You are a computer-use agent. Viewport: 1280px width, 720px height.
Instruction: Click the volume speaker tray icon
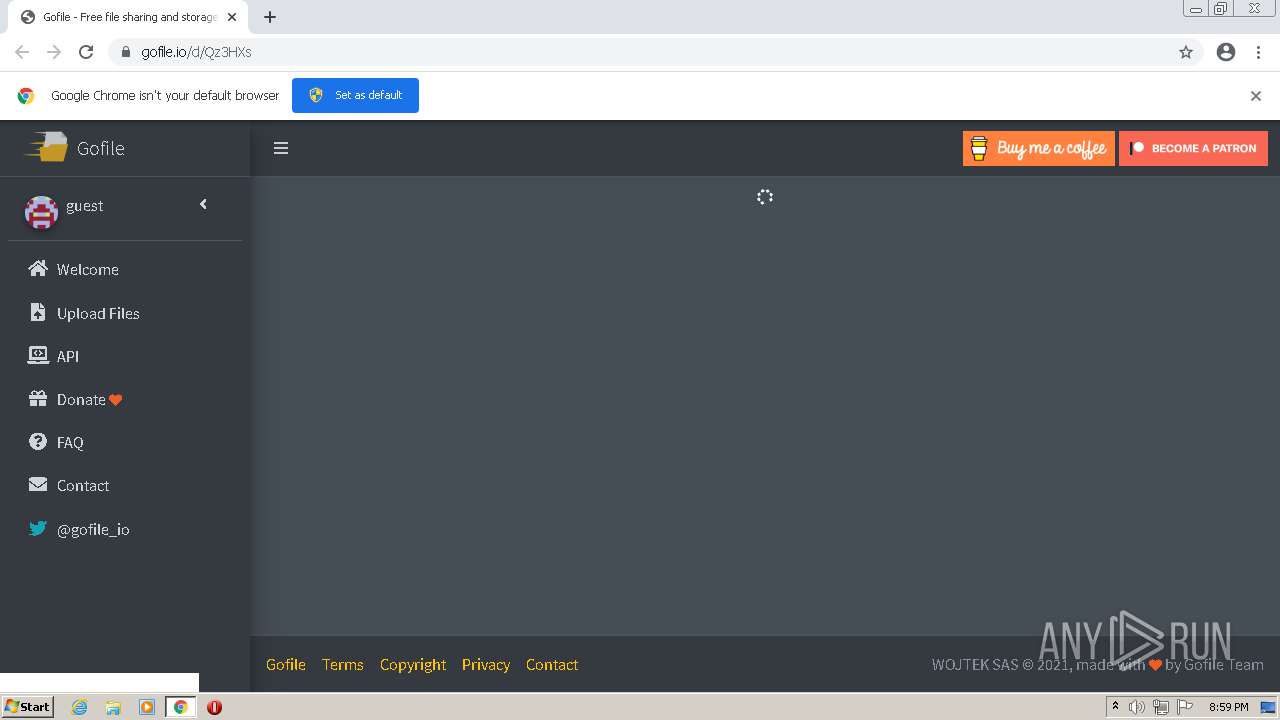click(1137, 707)
